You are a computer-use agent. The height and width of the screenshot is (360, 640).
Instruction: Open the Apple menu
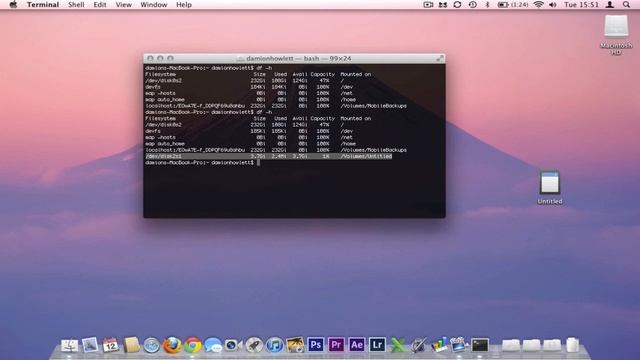[x=13, y=4]
